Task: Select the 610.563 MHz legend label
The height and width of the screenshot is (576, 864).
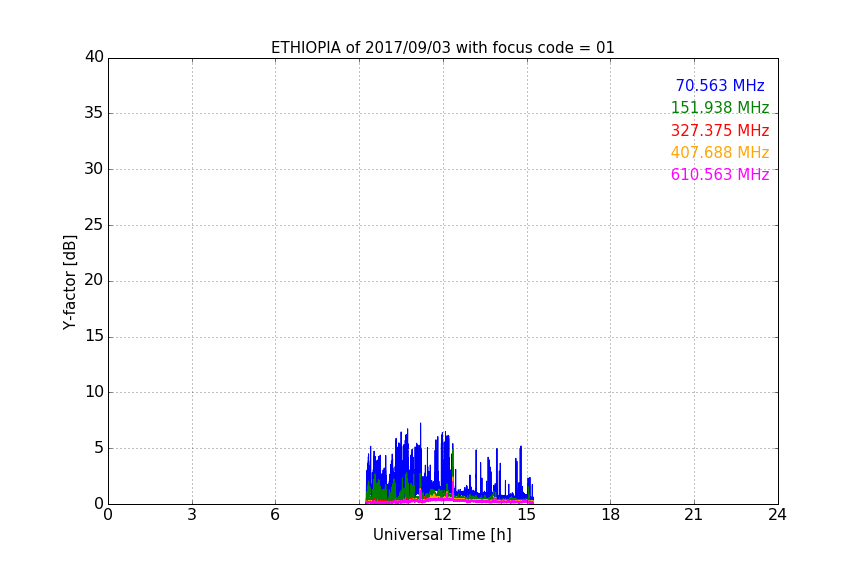Action: pos(720,174)
